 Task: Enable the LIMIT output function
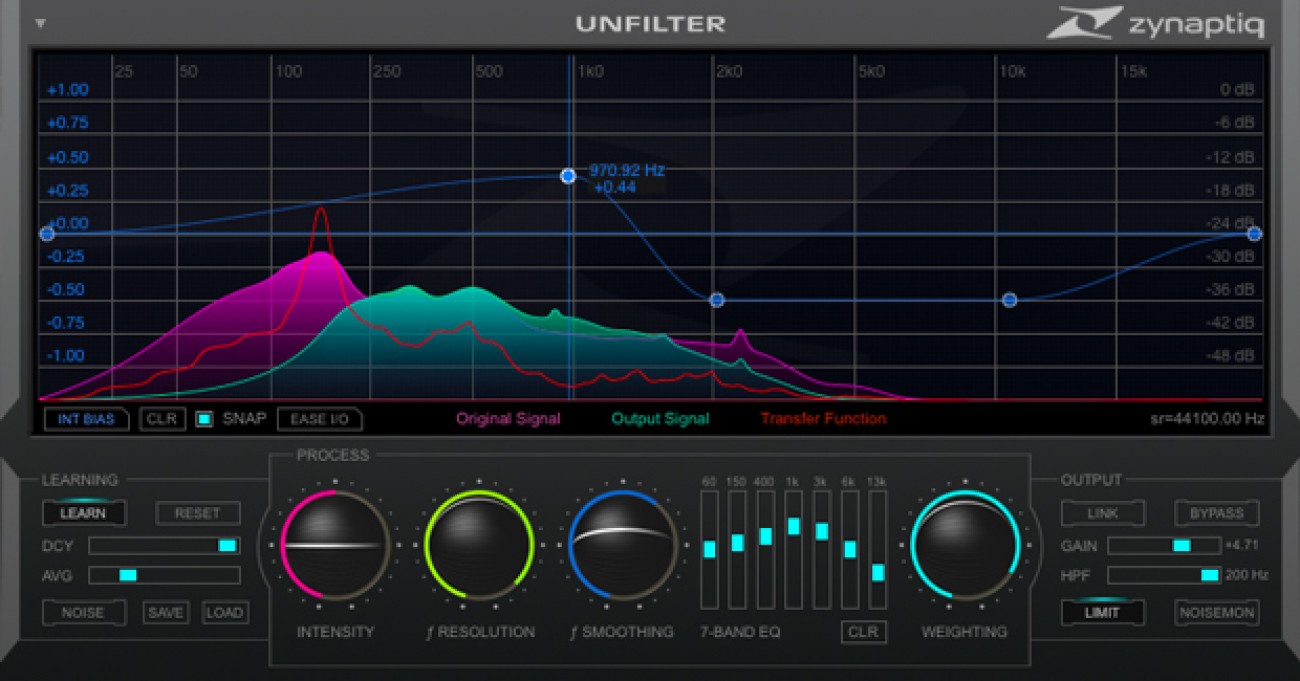tap(1103, 612)
